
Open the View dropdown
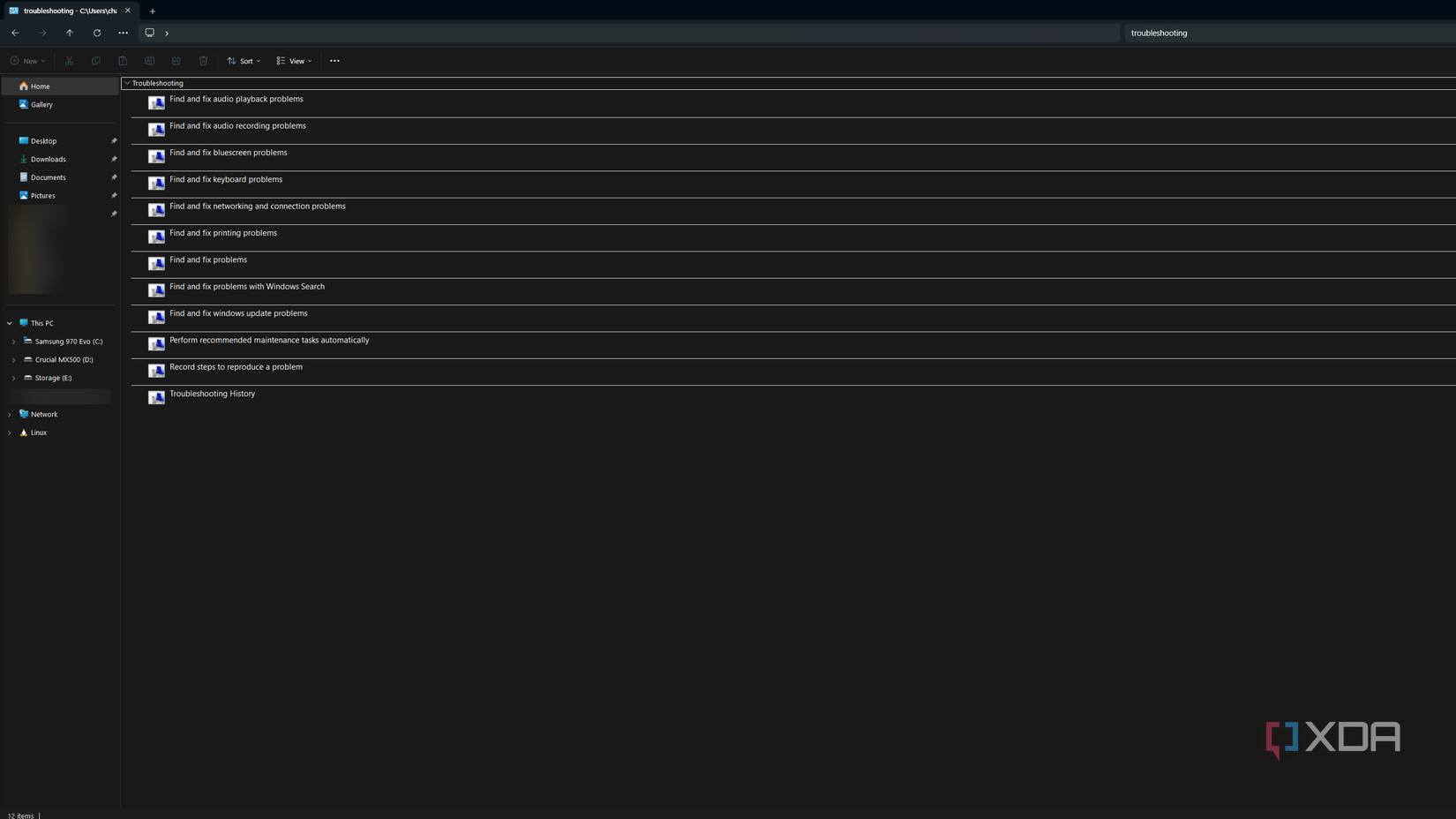[294, 61]
